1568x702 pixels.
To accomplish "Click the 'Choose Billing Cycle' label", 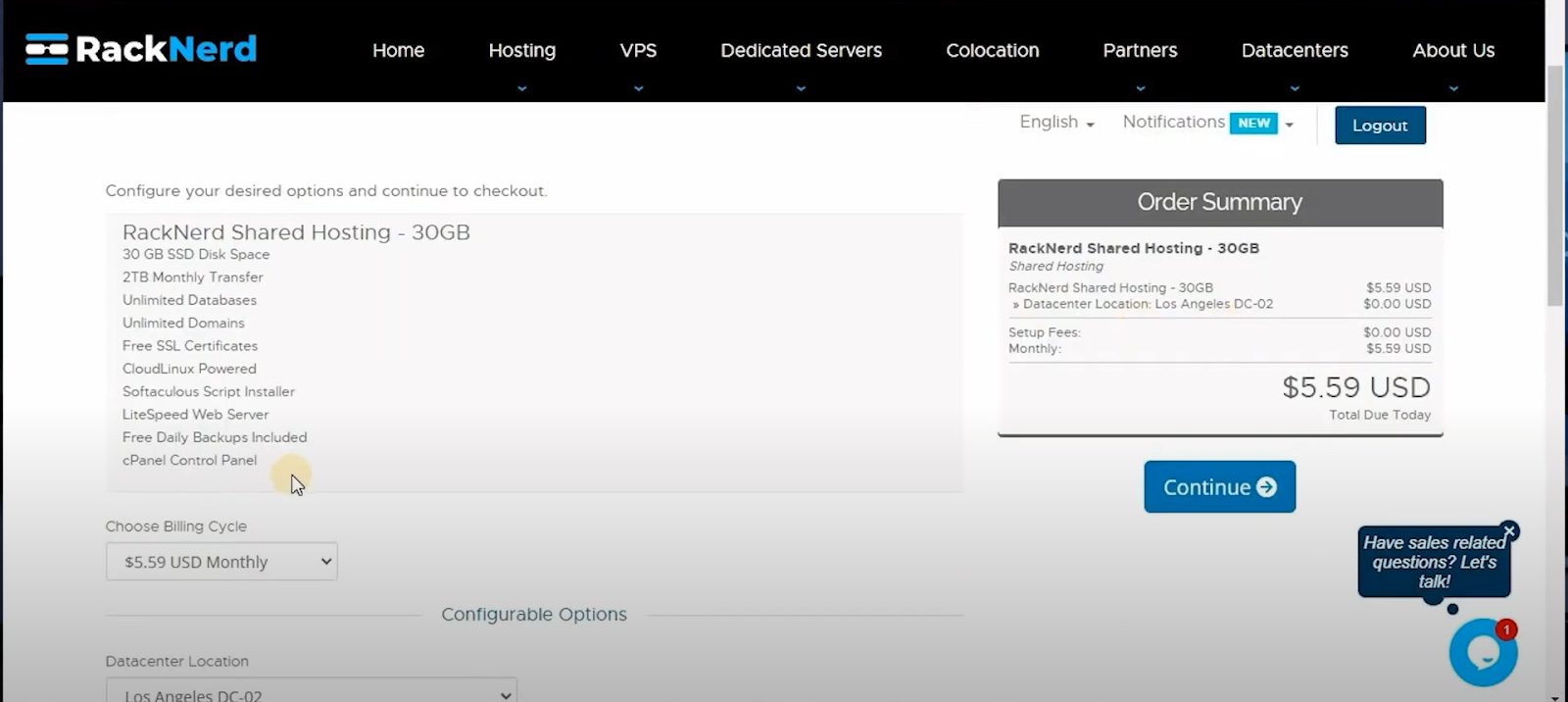I will point(176,526).
